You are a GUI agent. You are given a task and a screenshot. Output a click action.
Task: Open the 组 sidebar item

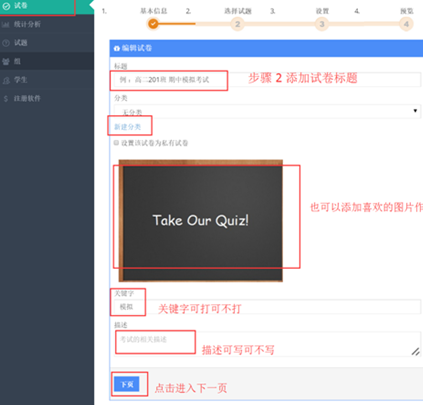point(47,61)
